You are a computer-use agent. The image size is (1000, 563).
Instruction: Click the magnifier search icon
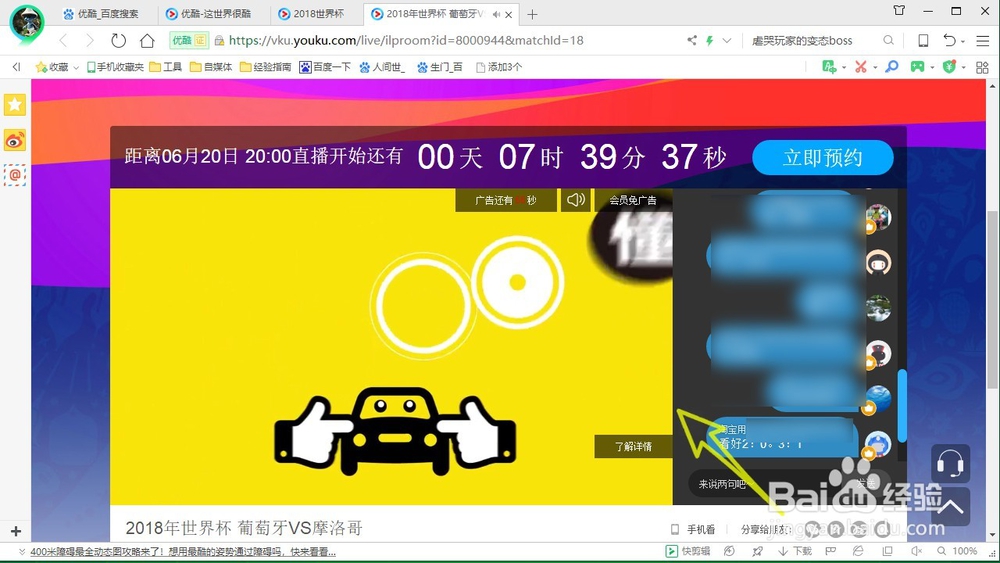point(888,41)
